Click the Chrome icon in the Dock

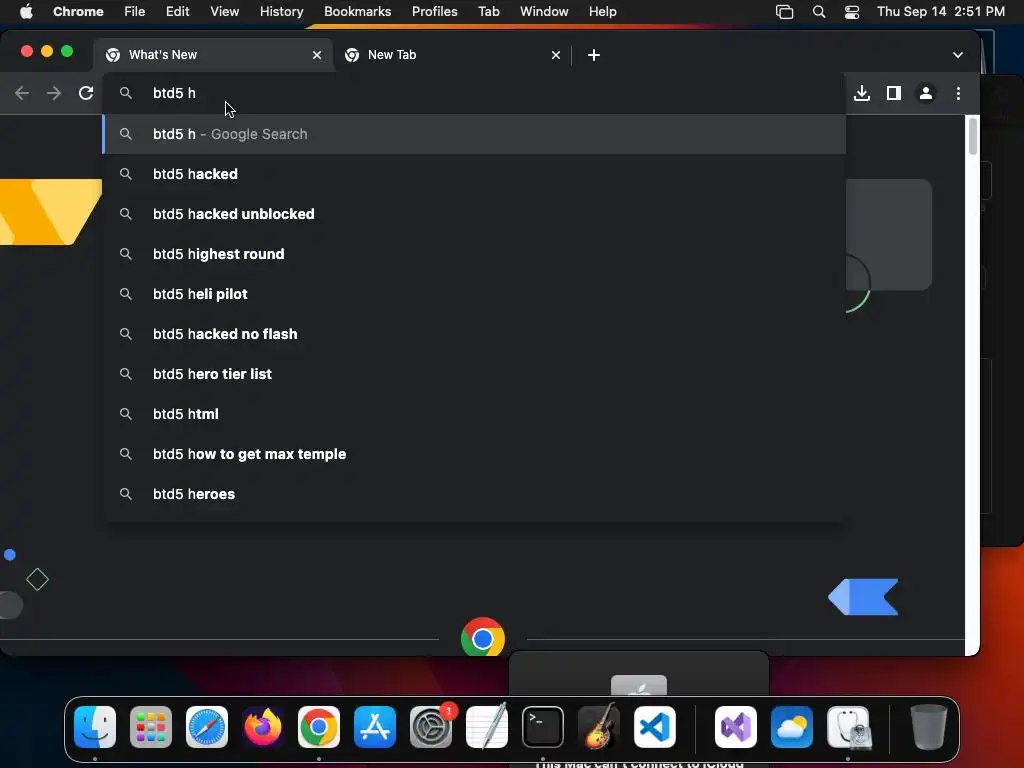point(319,726)
